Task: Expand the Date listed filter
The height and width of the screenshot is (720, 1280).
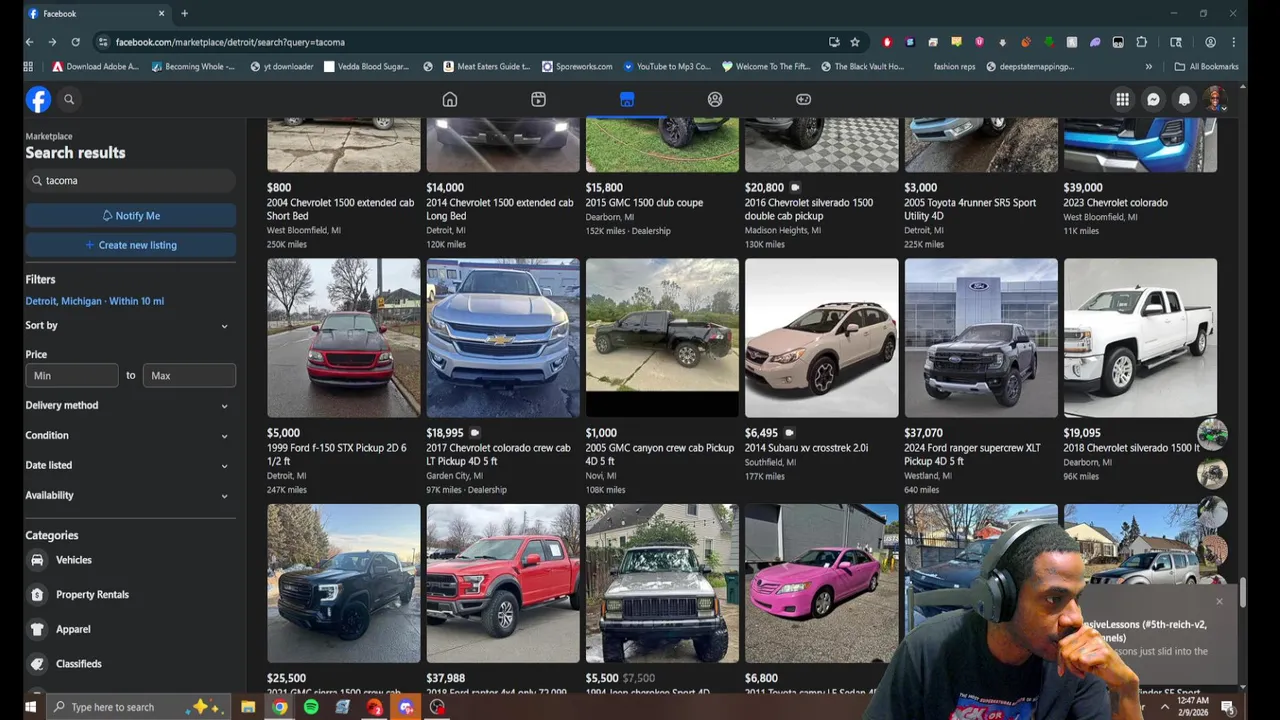Action: (x=129, y=465)
